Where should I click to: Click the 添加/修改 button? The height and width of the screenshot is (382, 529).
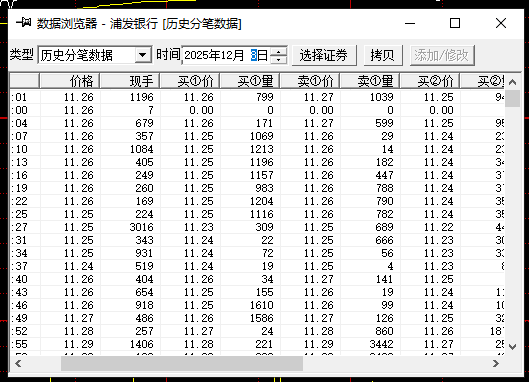pyautogui.click(x=442, y=55)
